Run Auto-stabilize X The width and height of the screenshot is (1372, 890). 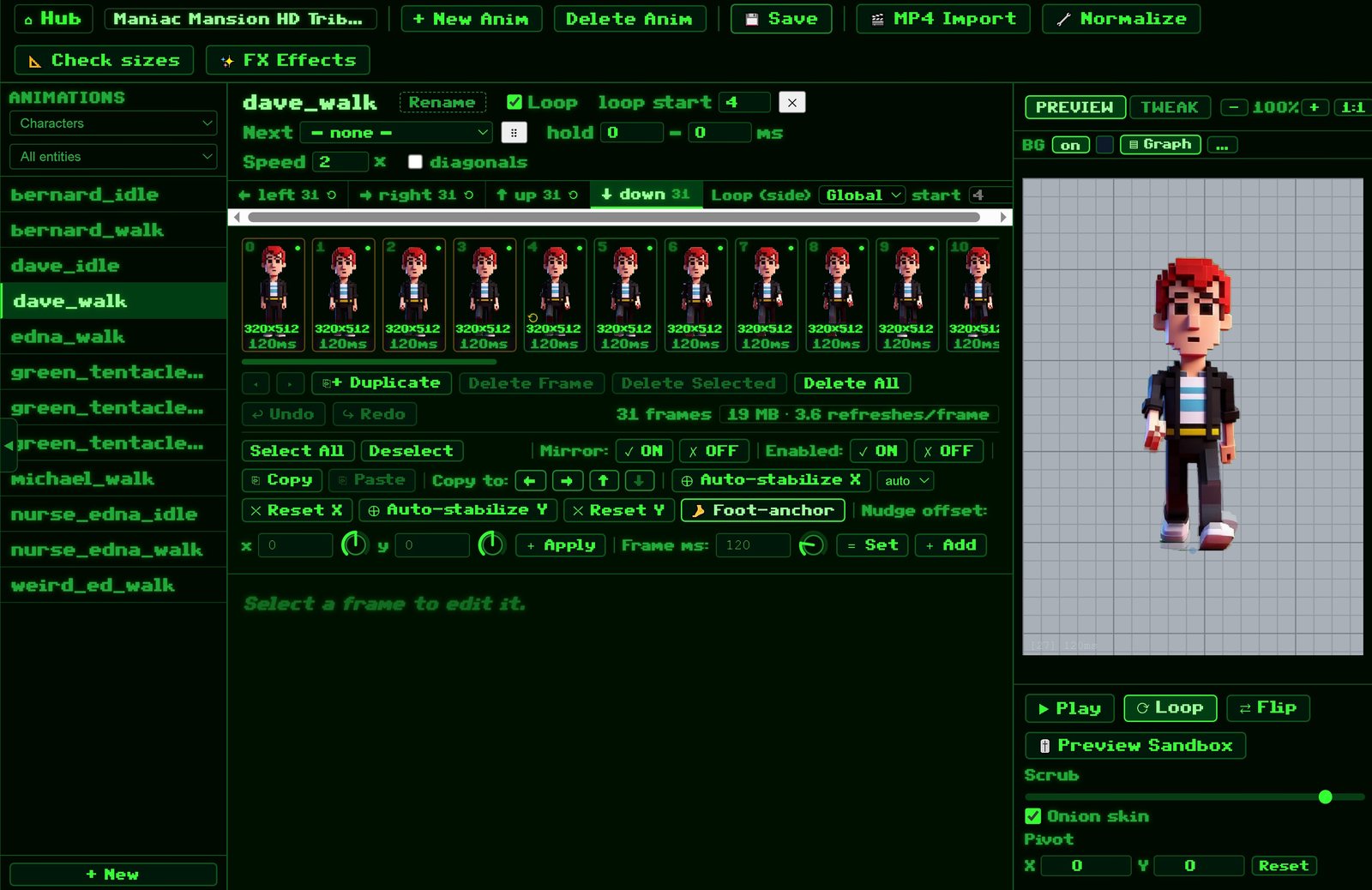tap(771, 480)
